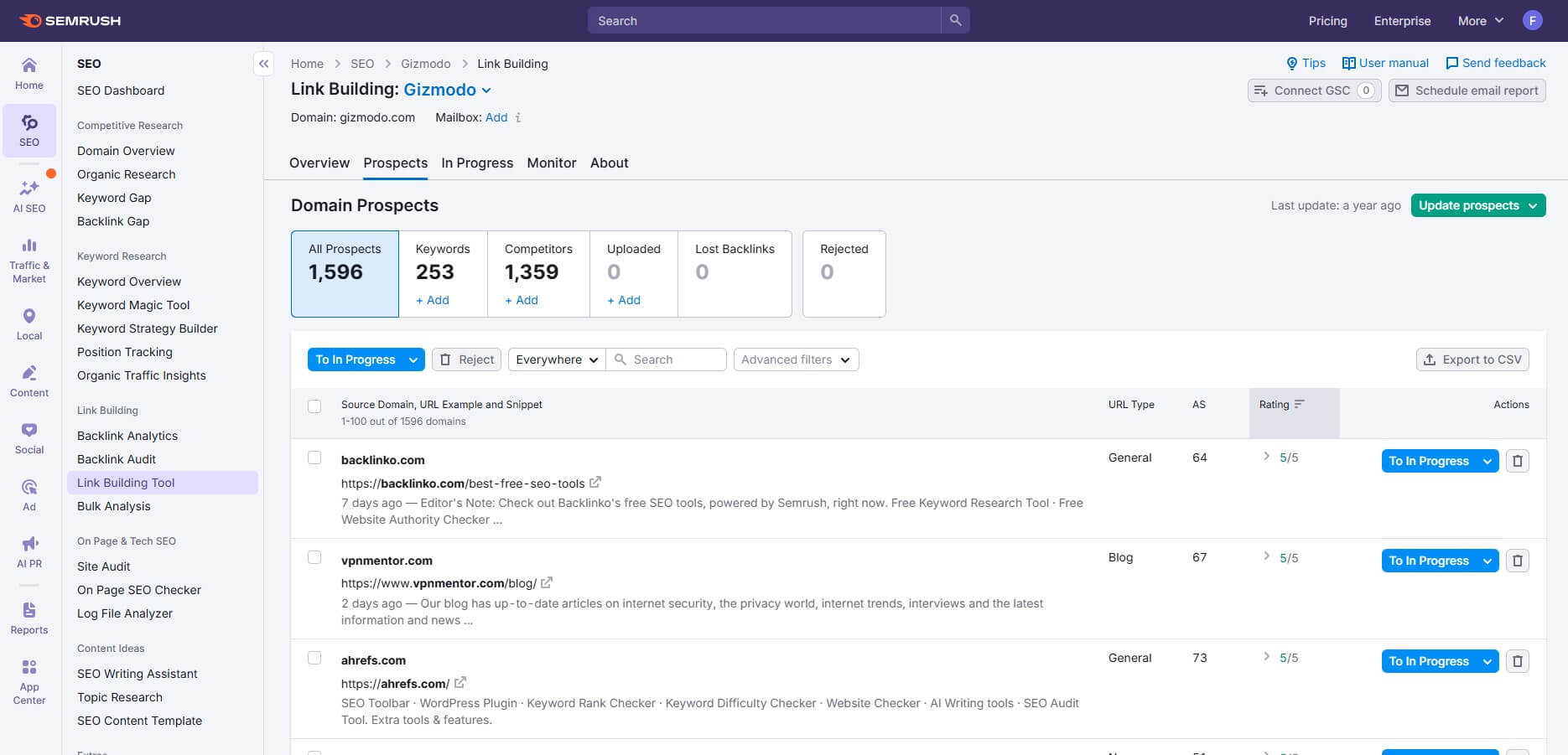
Task: Switch to the In Progress tab
Action: coord(477,163)
